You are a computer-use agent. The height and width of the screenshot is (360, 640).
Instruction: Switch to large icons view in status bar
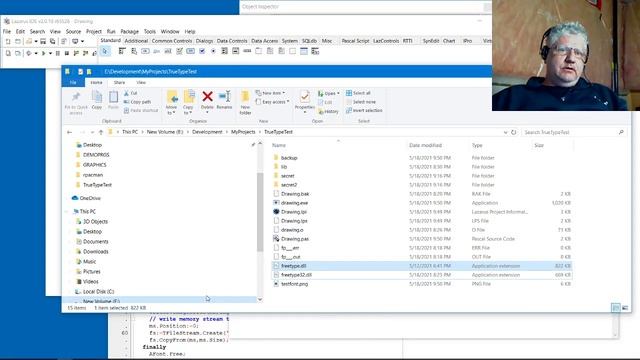point(625,308)
